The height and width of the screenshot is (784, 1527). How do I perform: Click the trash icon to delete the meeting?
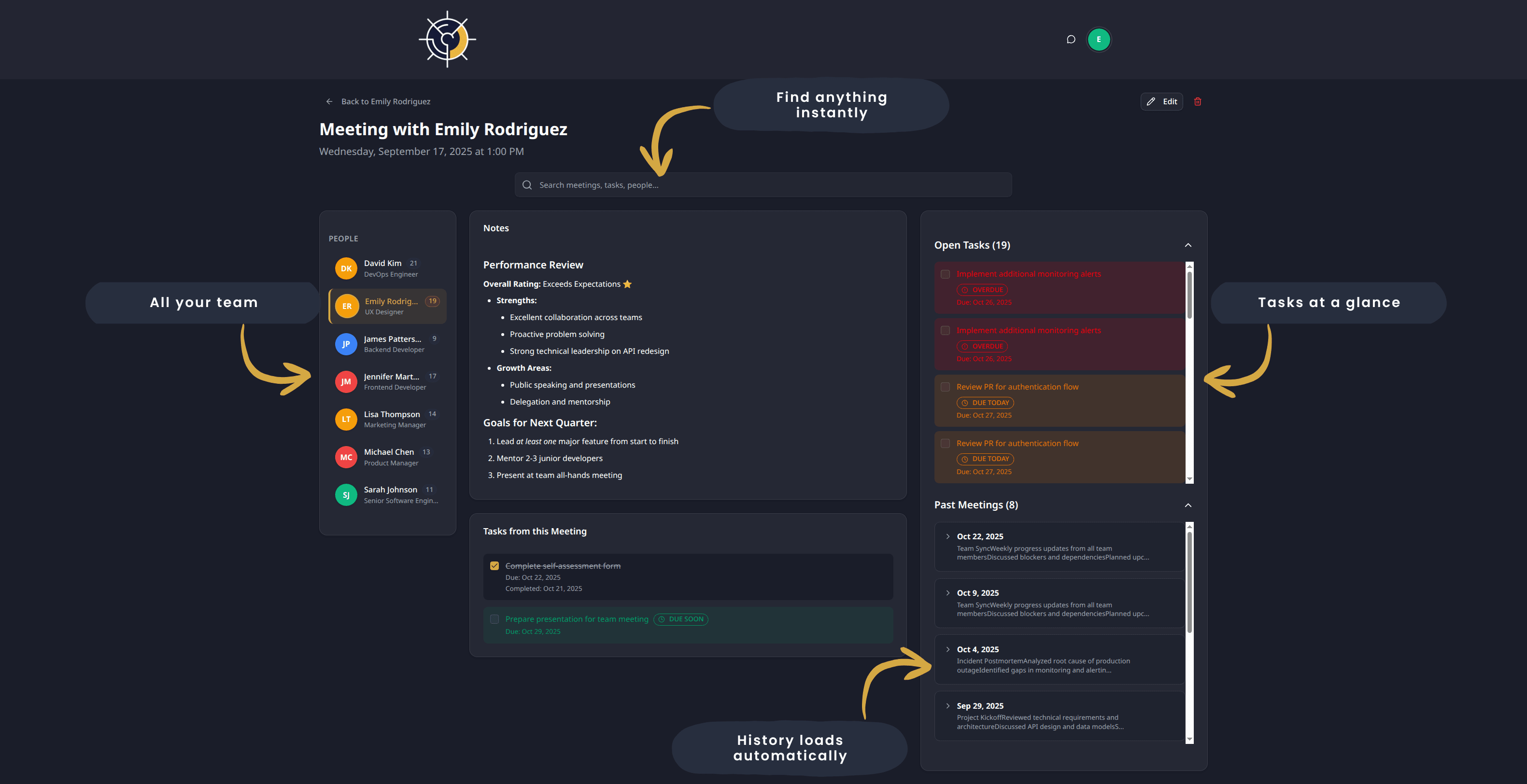tap(1198, 101)
